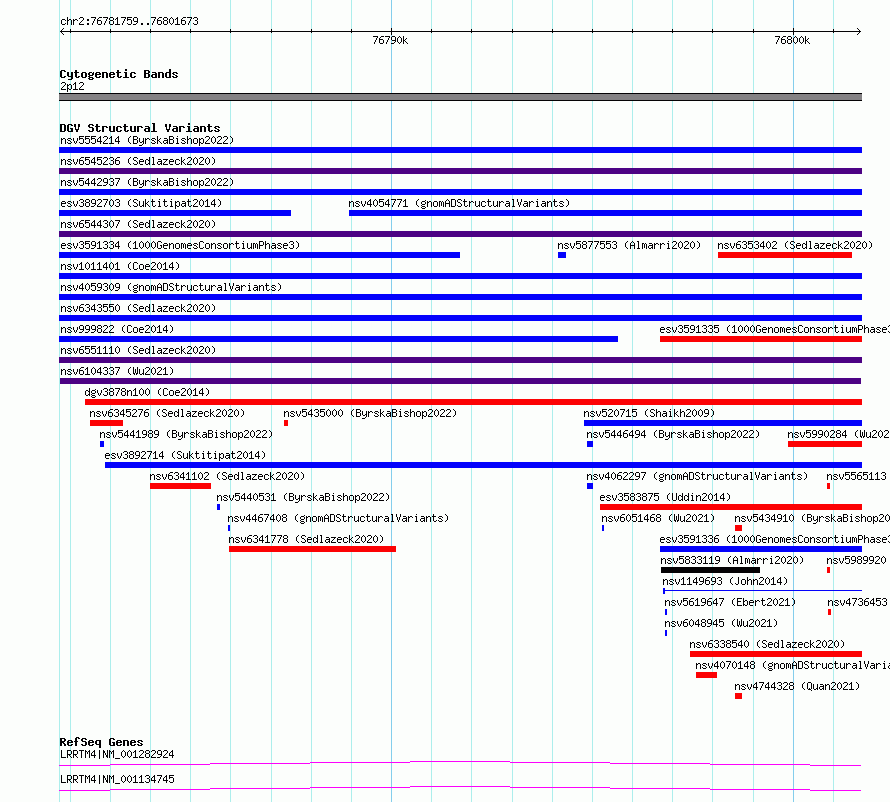Click the 2p12 cytogenetic band bar
This screenshot has width=890, height=802.
click(x=460, y=97)
